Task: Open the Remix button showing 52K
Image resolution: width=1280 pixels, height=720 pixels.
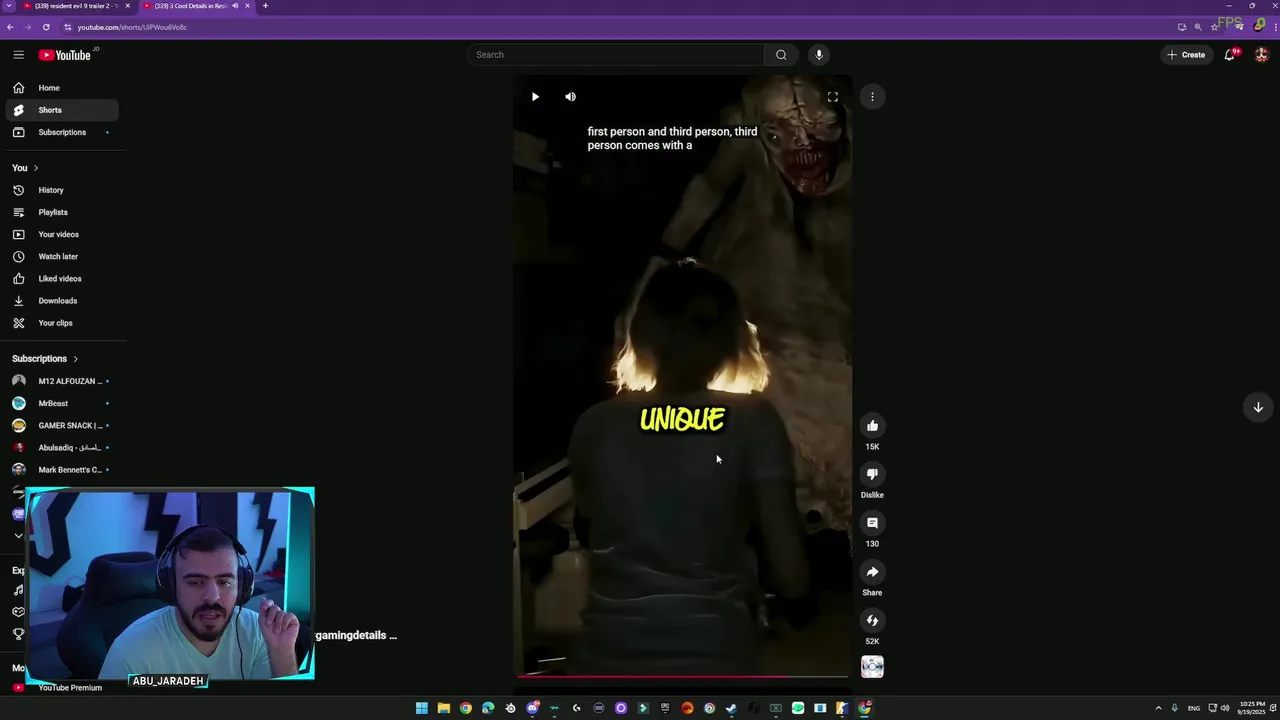Action: click(872, 621)
